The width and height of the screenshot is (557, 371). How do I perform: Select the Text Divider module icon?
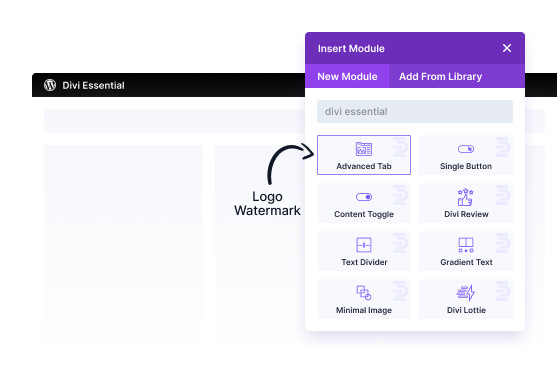364,245
